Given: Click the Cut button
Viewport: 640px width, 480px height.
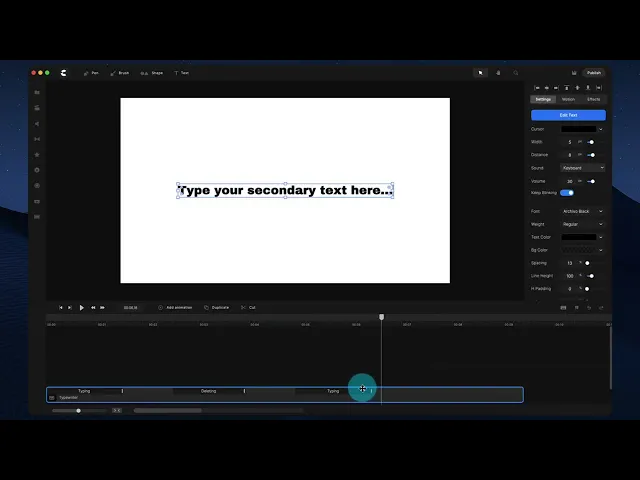Looking at the screenshot, I should coord(248,307).
